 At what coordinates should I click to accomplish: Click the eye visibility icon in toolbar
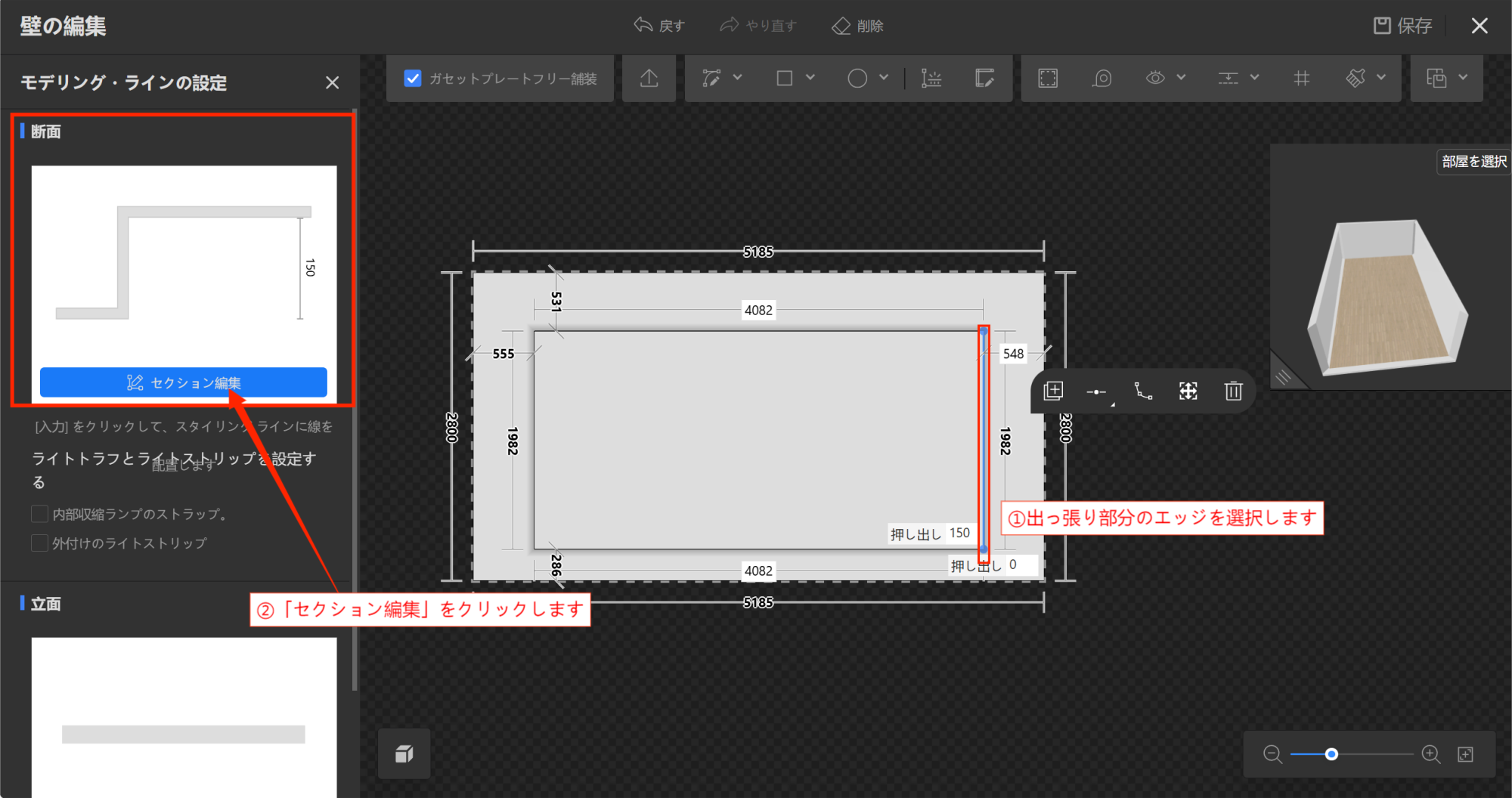pos(1156,78)
